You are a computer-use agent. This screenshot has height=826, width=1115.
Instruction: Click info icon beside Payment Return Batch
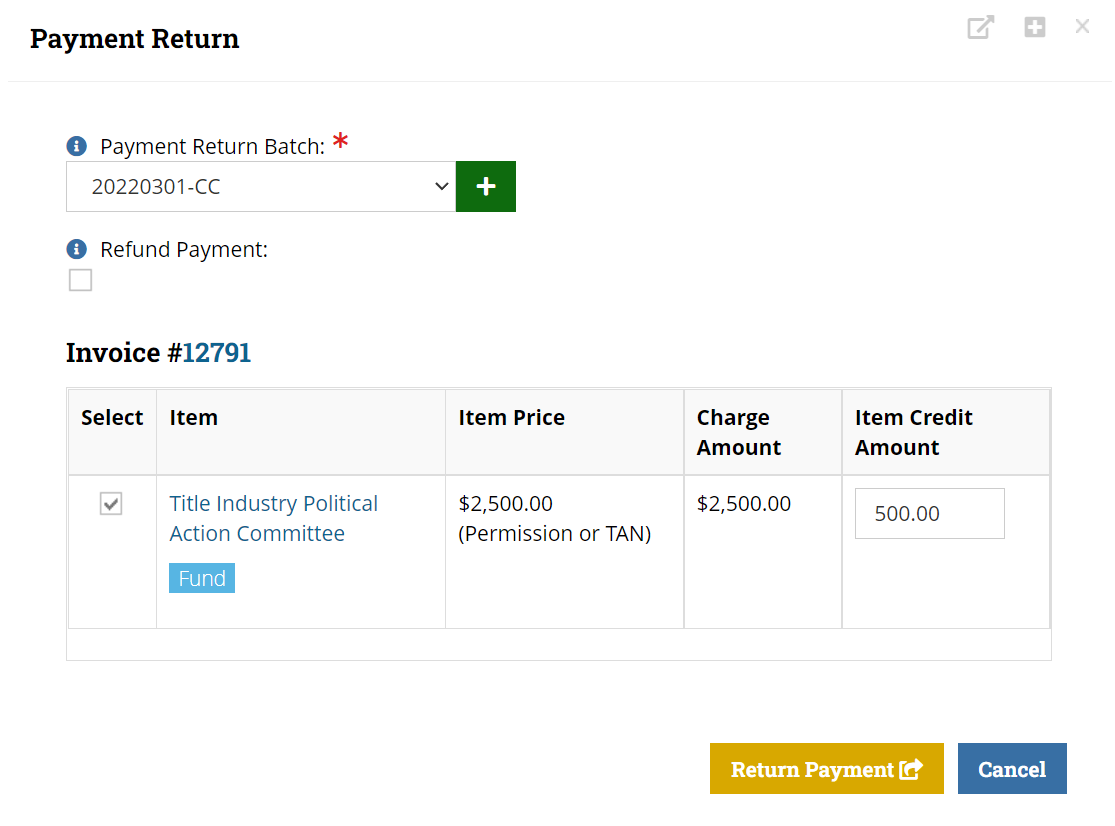[77, 146]
